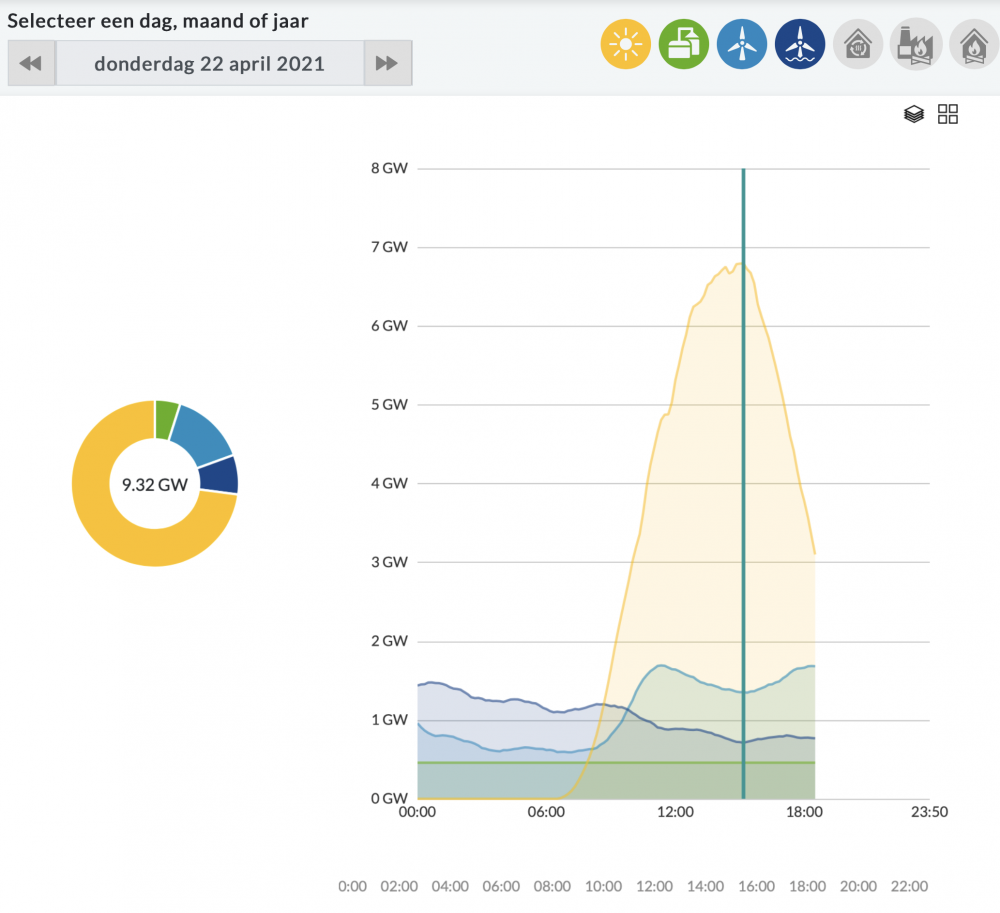1000x913 pixels.
Task: Click the 0 GW axis label
Action: coord(389,798)
